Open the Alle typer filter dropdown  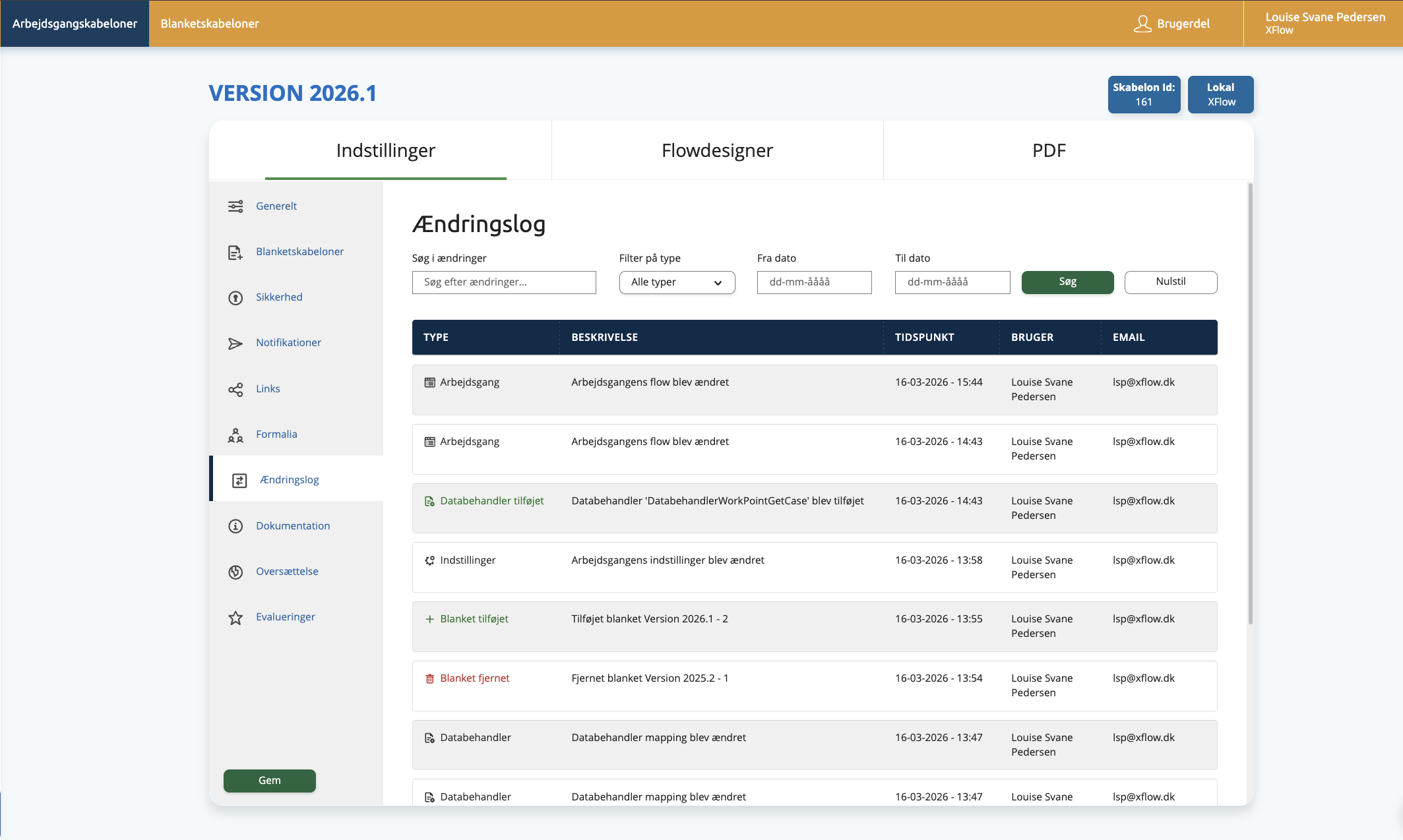coord(677,282)
